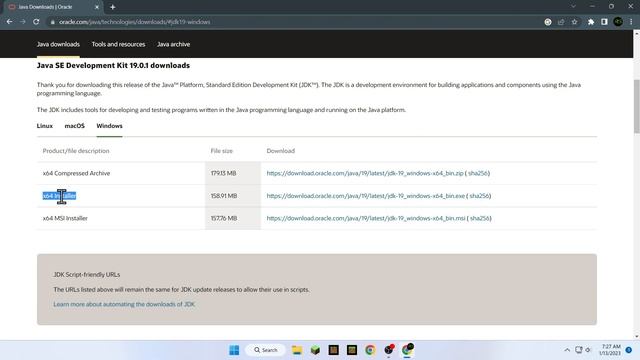Open the network tray icon

click(578, 350)
